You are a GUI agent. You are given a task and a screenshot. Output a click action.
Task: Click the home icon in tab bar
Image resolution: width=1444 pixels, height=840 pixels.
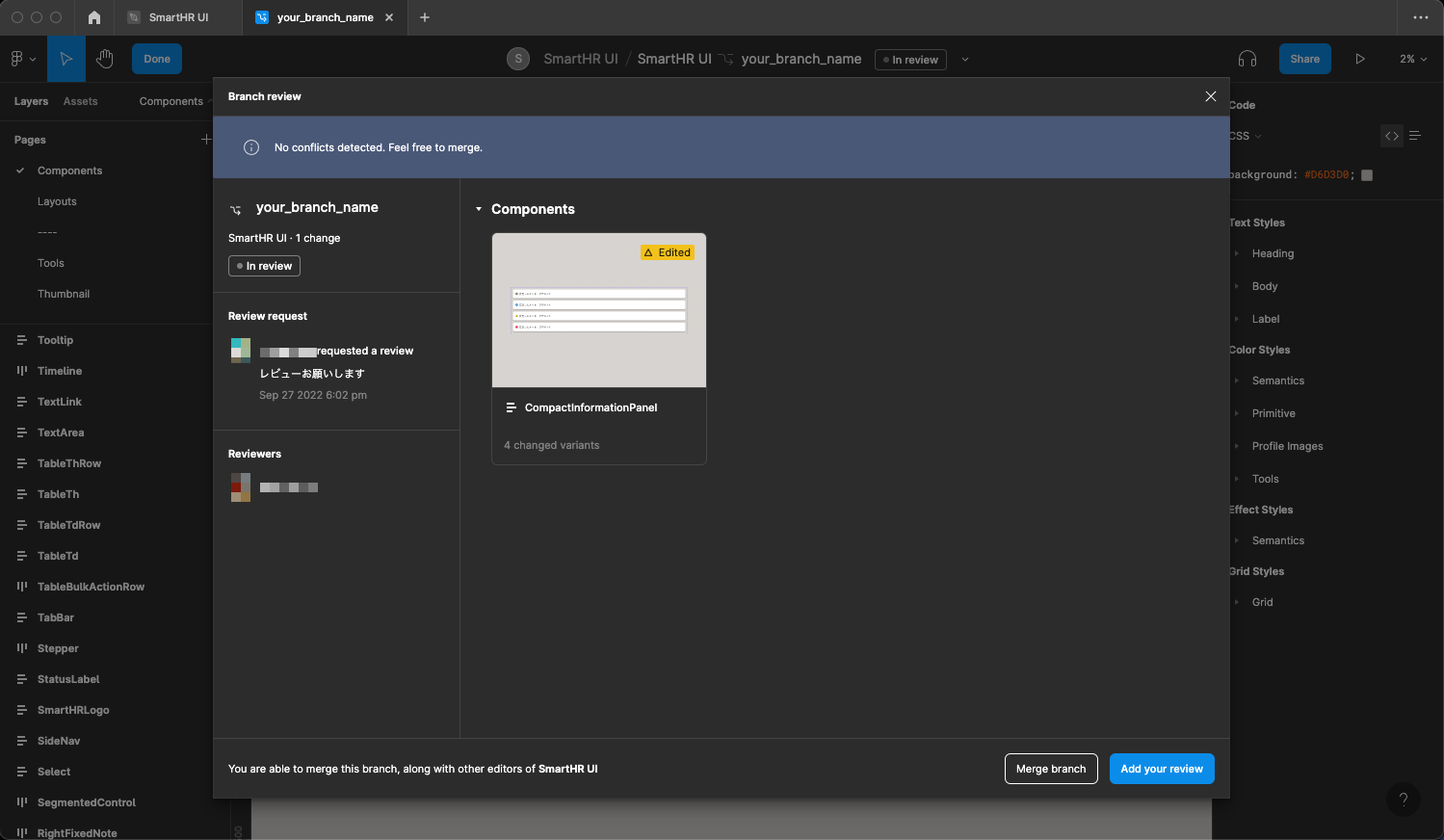point(93,17)
